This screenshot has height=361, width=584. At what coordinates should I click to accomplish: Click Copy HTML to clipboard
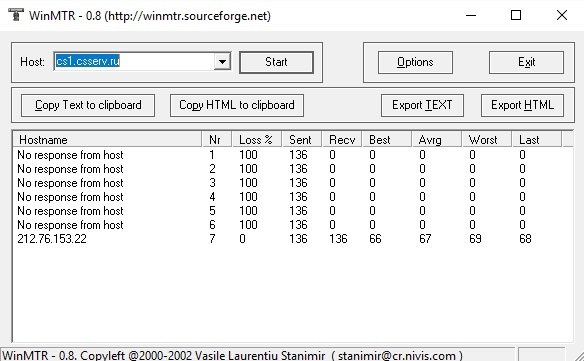click(x=237, y=105)
